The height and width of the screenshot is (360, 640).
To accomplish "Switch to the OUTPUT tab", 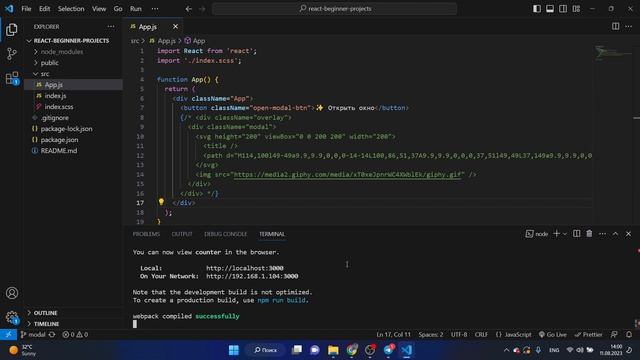I will [x=182, y=234].
